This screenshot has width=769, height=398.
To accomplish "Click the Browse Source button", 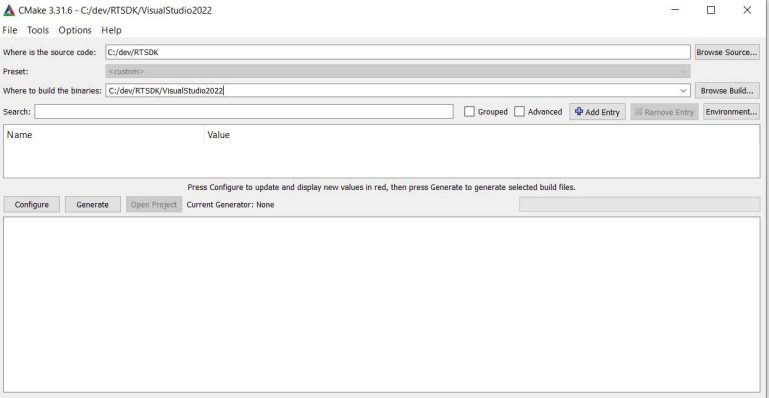I will 727,52.
